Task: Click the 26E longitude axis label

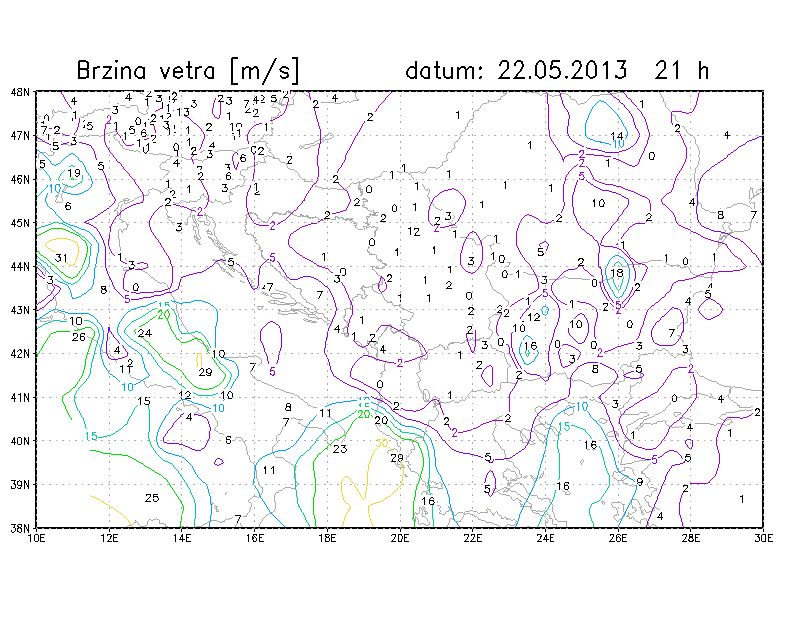Action: (x=618, y=537)
